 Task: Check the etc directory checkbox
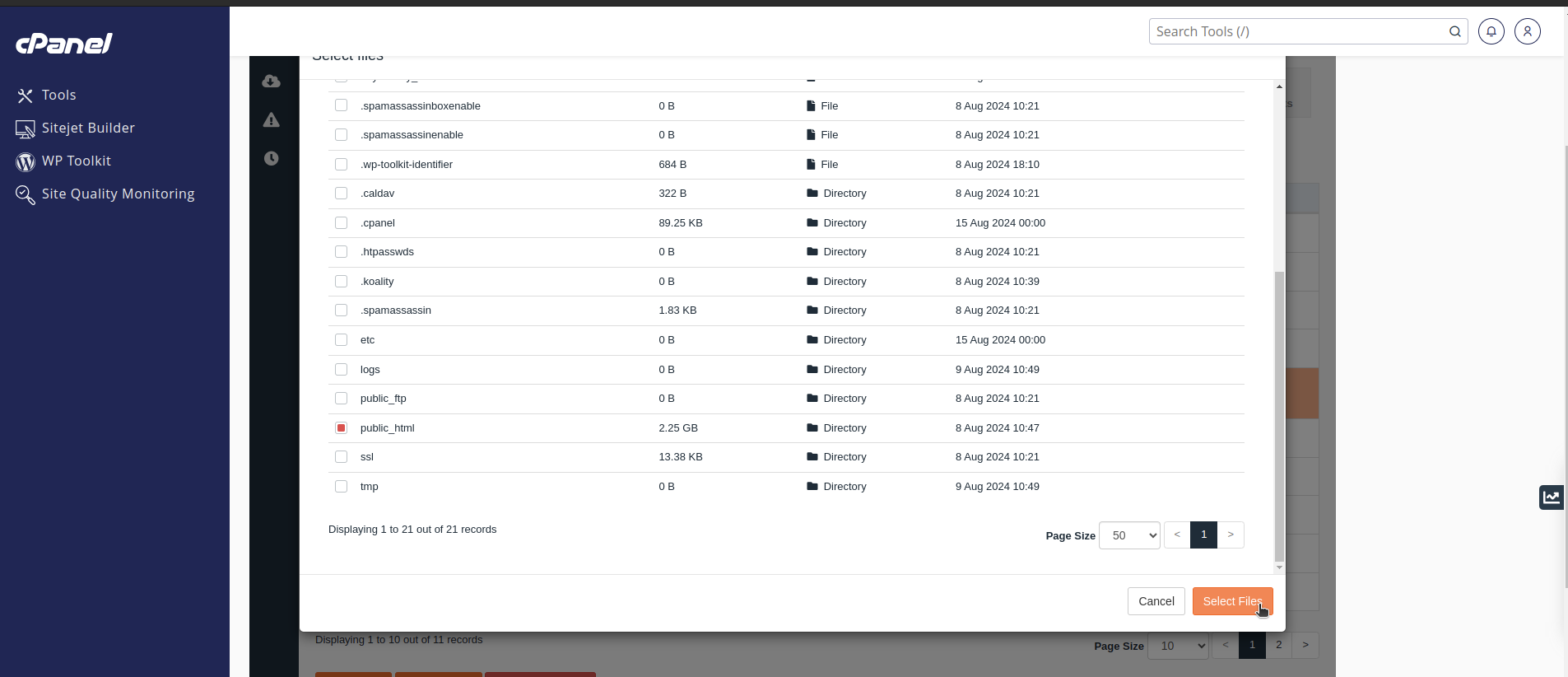[341, 339]
